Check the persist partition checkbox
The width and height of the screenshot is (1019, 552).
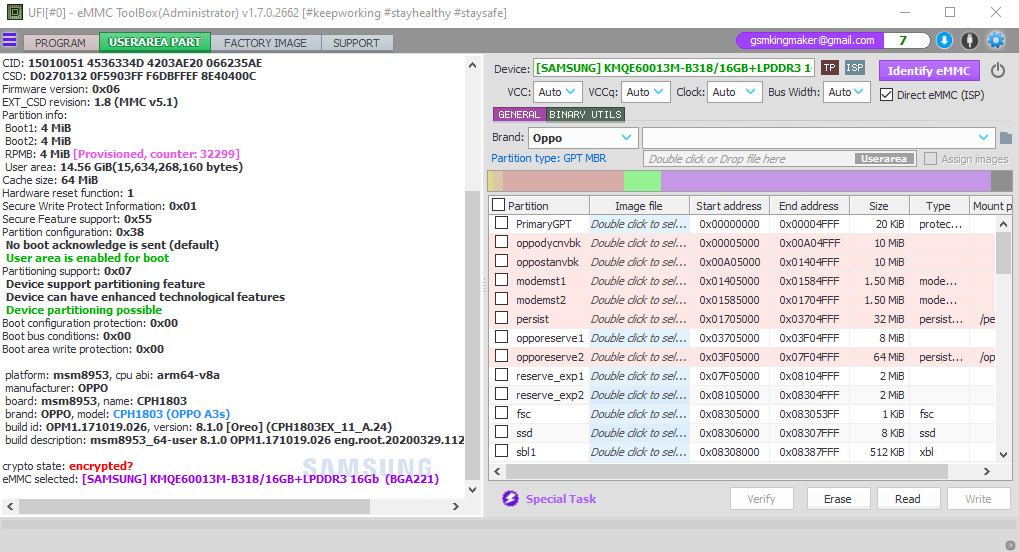point(501,318)
